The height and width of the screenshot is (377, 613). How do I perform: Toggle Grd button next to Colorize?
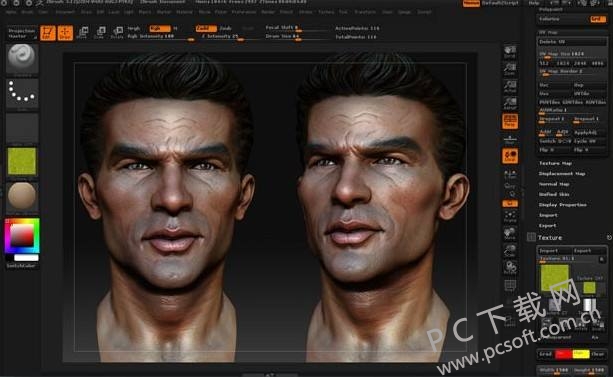[x=598, y=19]
